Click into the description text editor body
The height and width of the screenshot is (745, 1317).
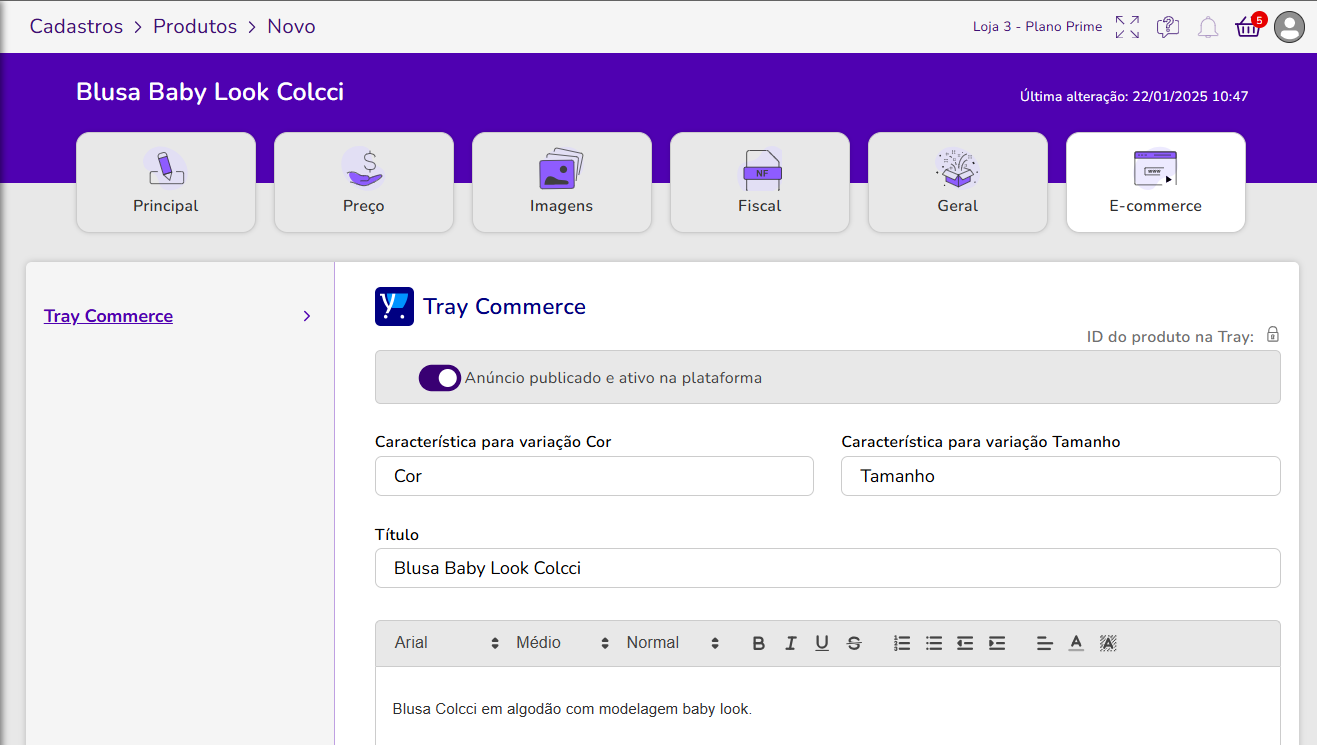click(828, 706)
